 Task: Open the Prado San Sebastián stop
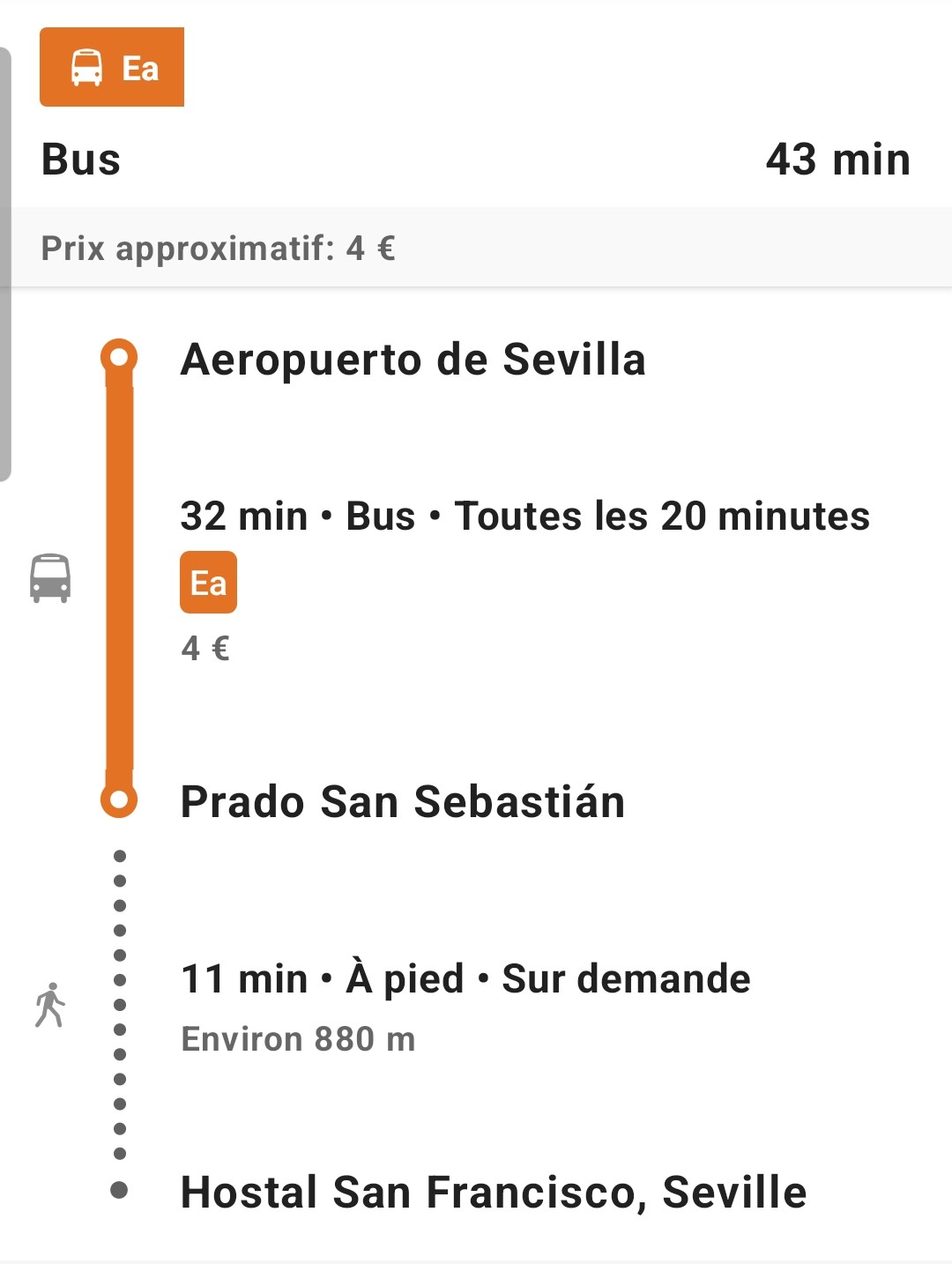pyautogui.click(x=403, y=802)
